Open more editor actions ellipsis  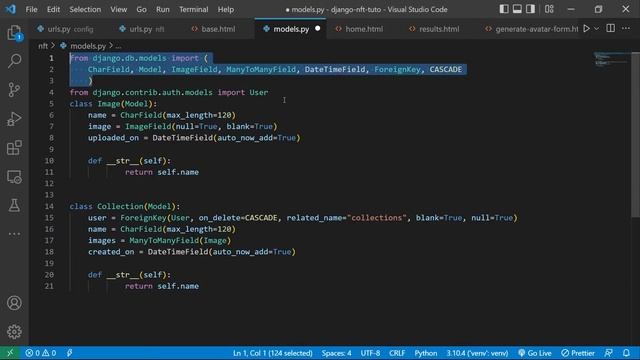tap(626, 29)
